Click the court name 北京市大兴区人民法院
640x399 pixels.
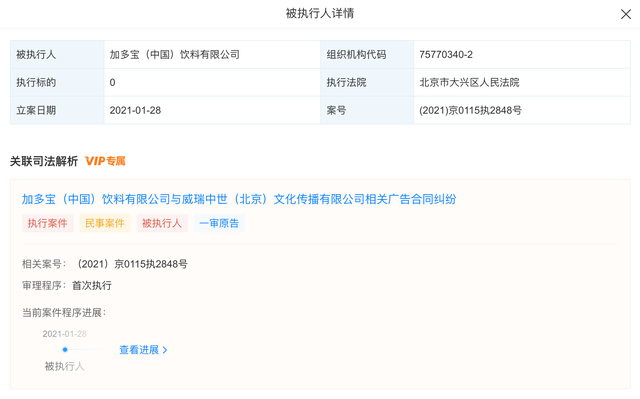469,82
